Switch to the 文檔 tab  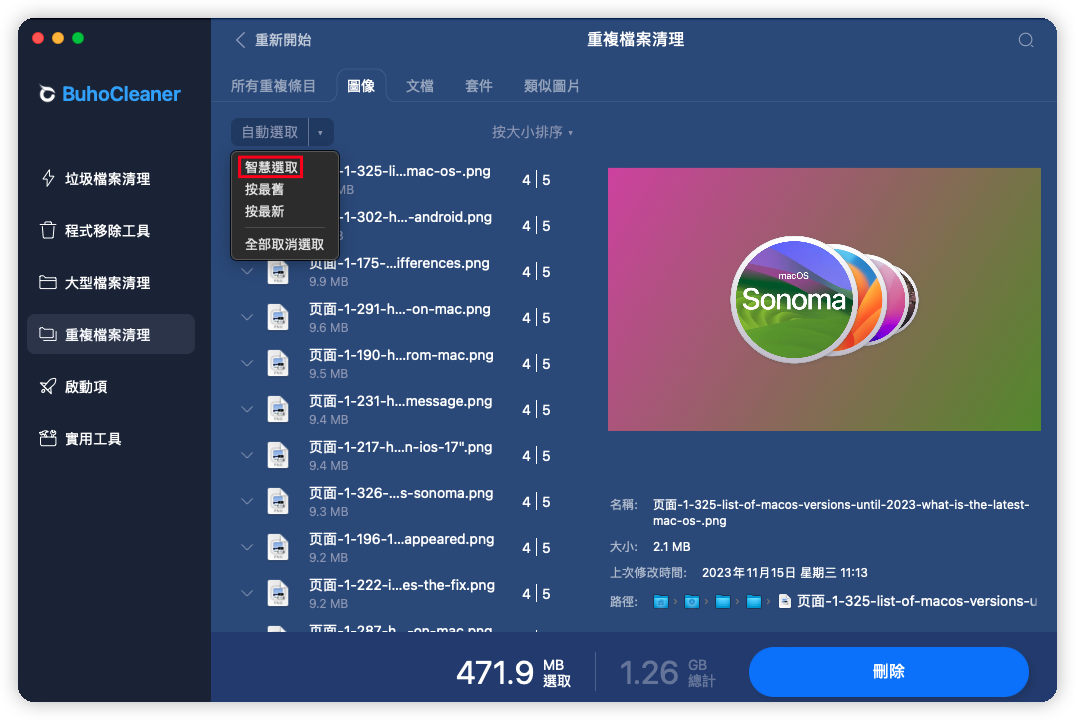pos(420,86)
